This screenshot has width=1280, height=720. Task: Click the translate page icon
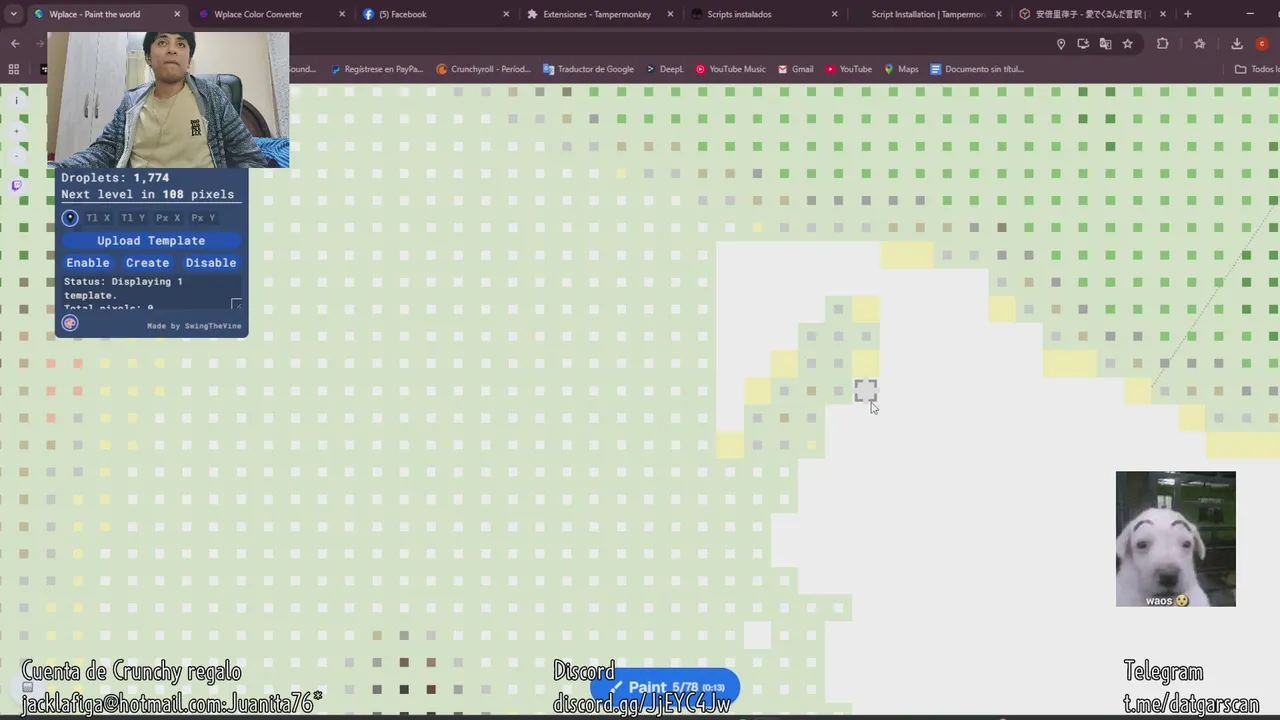pyautogui.click(x=1105, y=44)
